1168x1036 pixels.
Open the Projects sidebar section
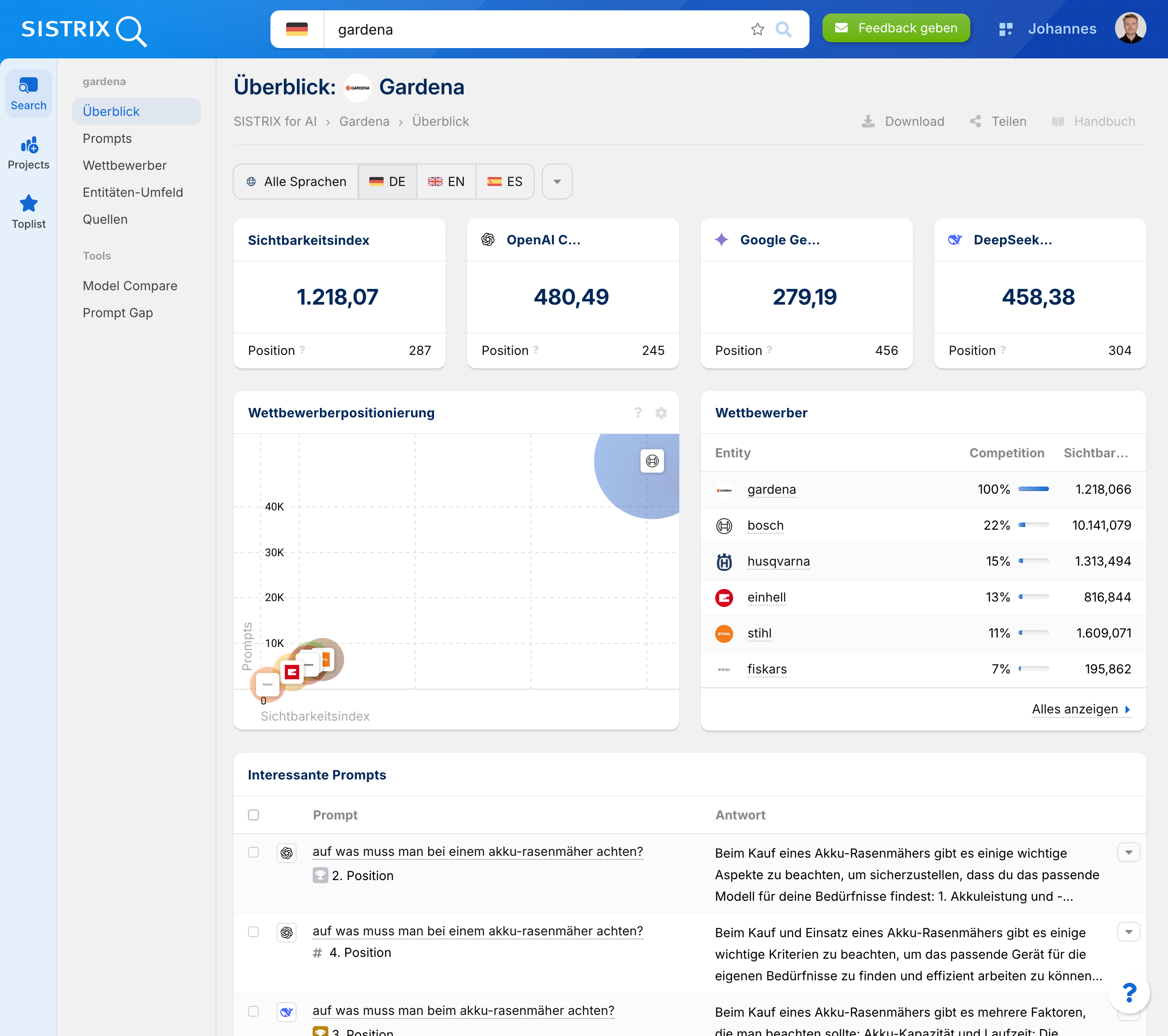(29, 153)
